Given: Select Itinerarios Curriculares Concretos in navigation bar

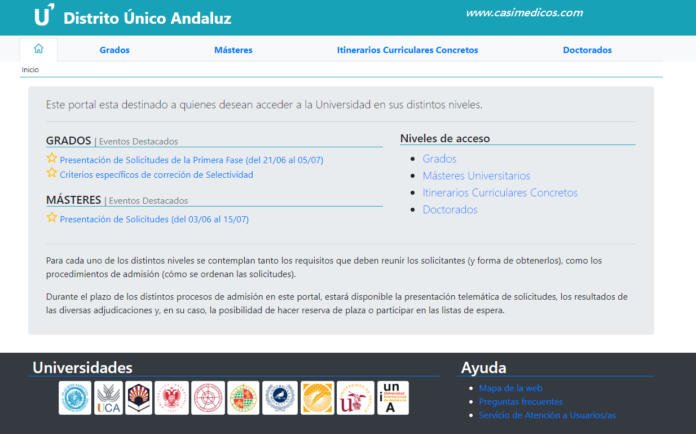Looking at the screenshot, I should (x=407, y=50).
